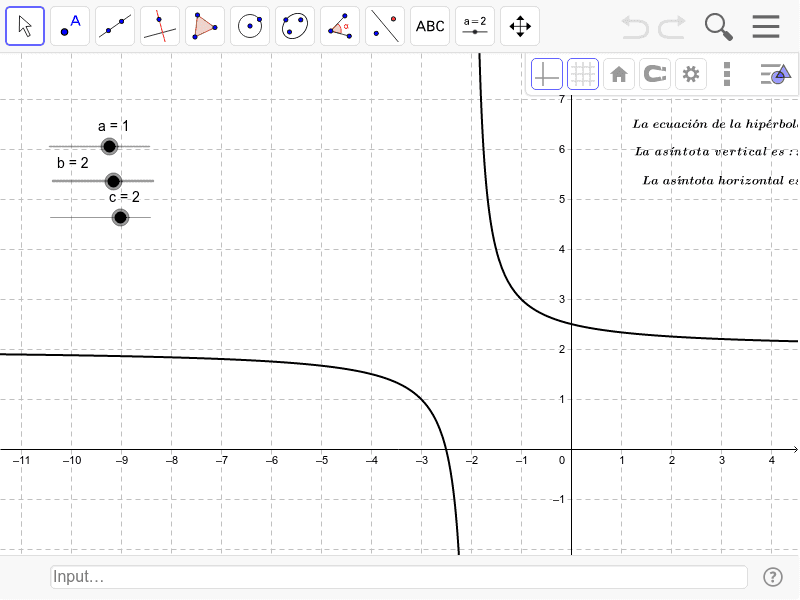Select the 'La asíntota vertical es' text
The width and height of the screenshot is (800, 600).
click(x=715, y=152)
